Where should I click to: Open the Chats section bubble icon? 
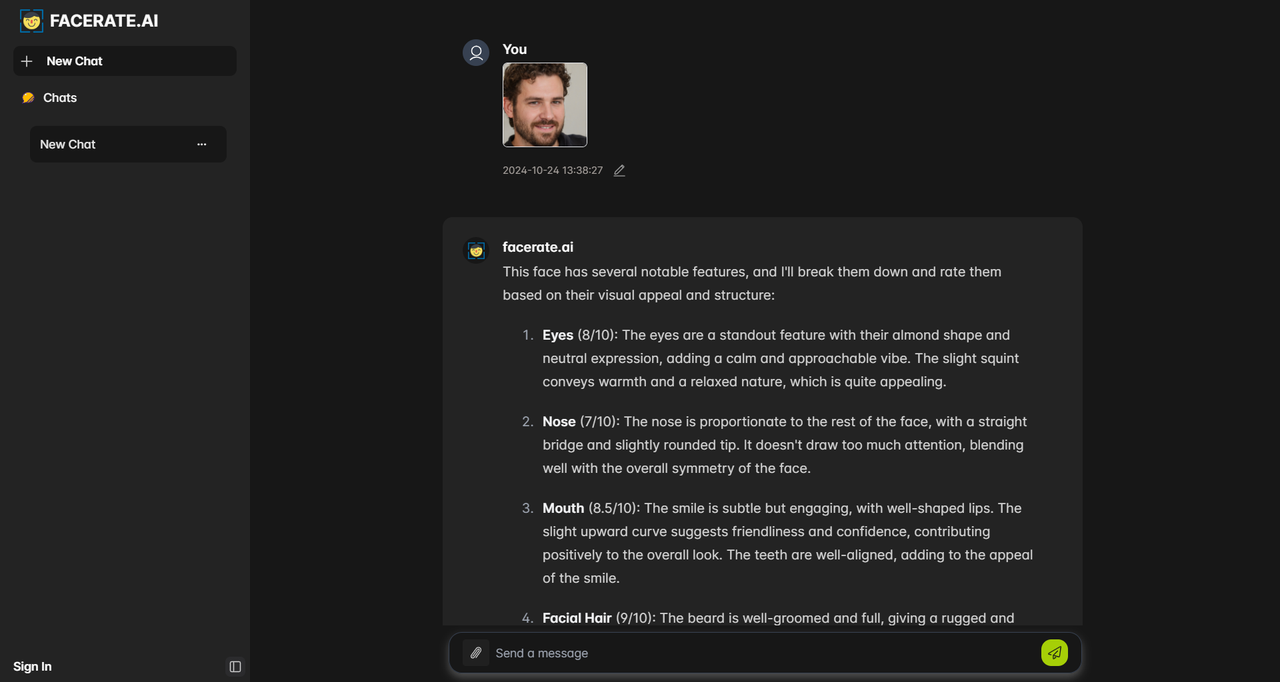(28, 98)
